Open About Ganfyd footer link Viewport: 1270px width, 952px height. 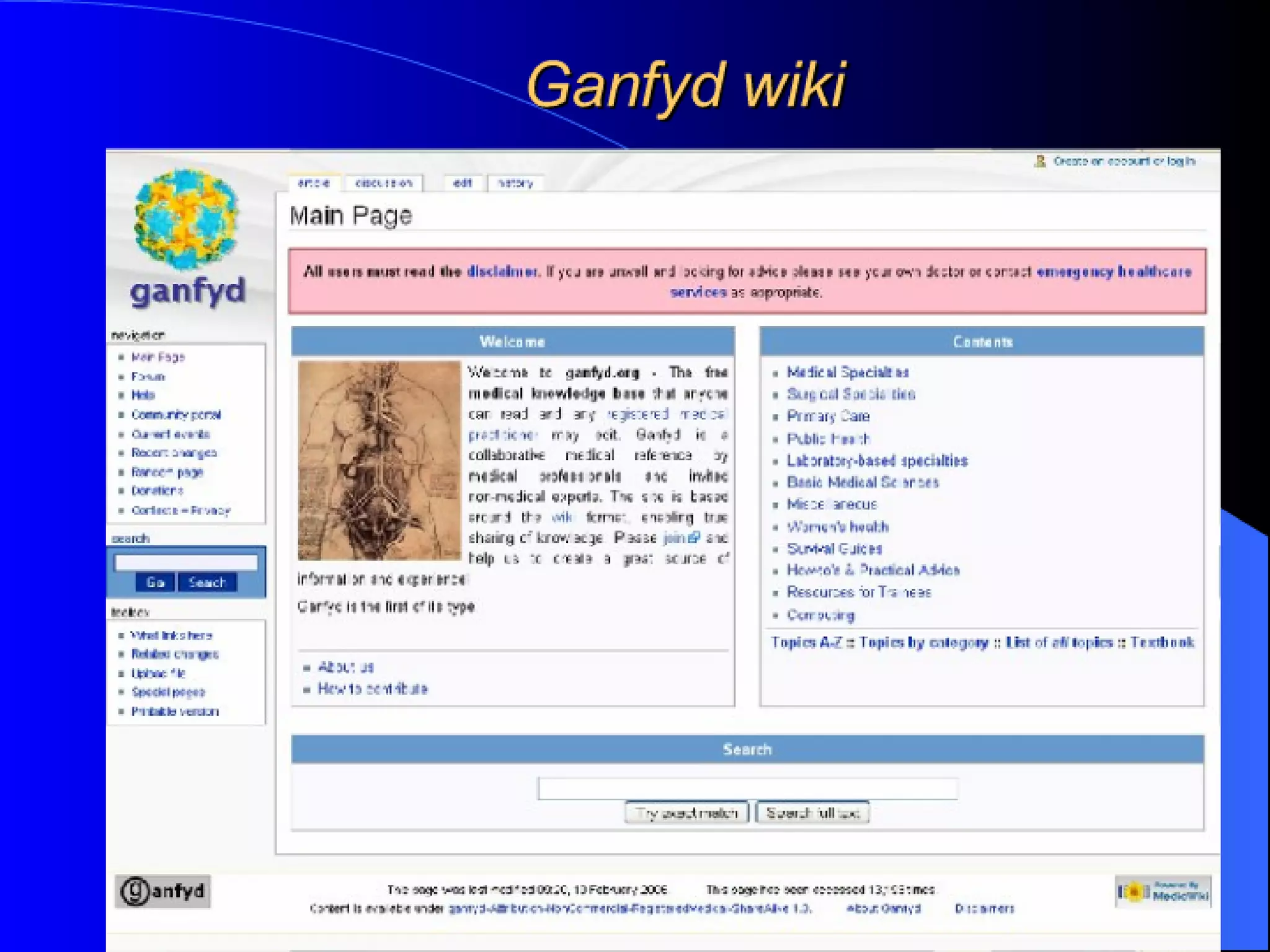point(884,909)
